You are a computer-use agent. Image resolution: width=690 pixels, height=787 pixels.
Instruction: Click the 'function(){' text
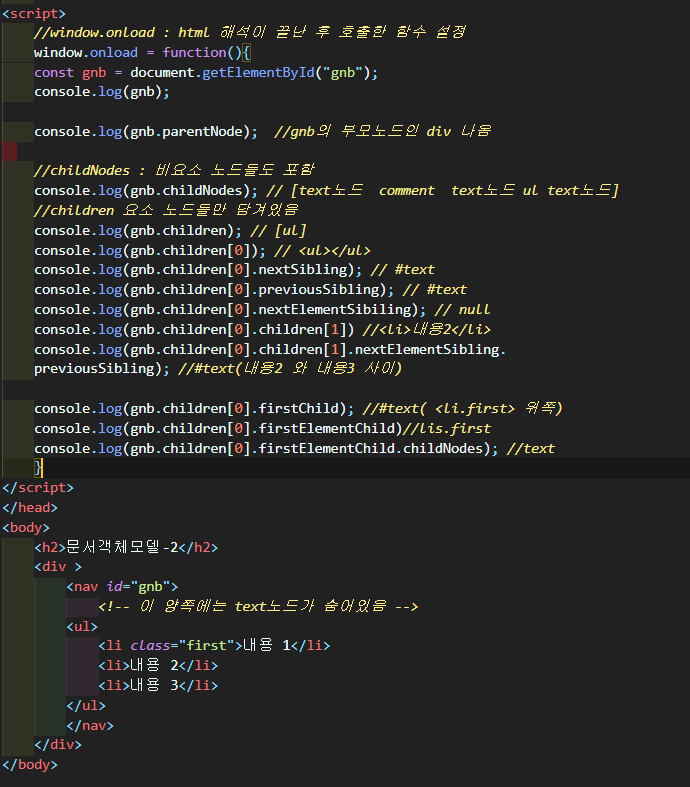pos(206,53)
